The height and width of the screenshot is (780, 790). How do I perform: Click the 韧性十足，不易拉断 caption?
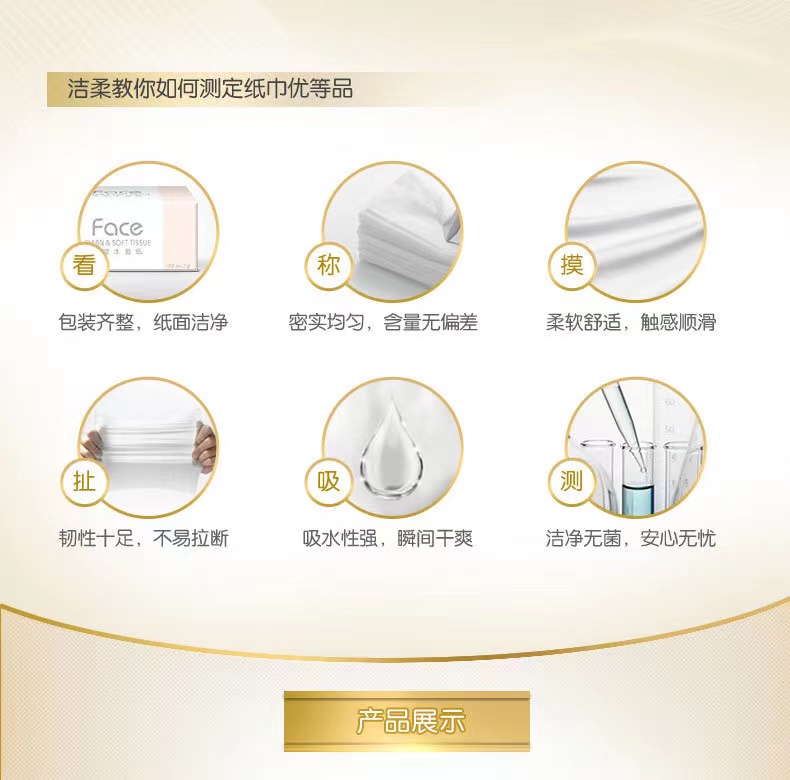[x=144, y=538]
